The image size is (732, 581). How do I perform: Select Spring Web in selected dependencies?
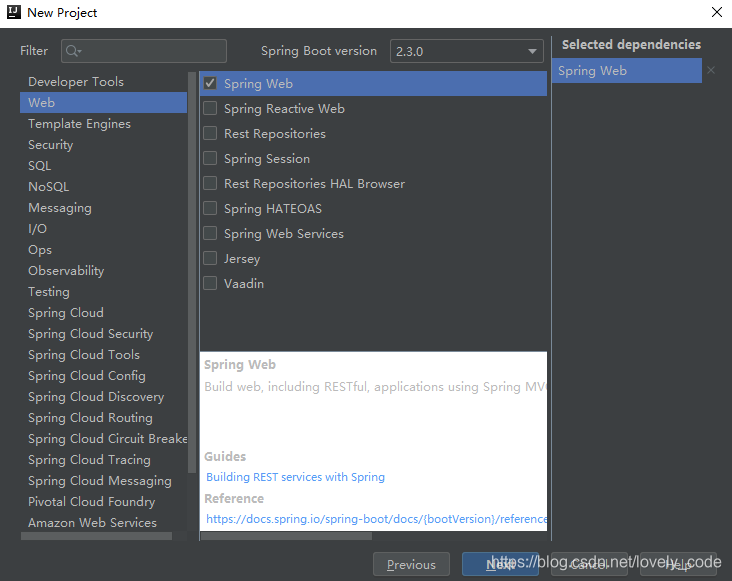626,70
